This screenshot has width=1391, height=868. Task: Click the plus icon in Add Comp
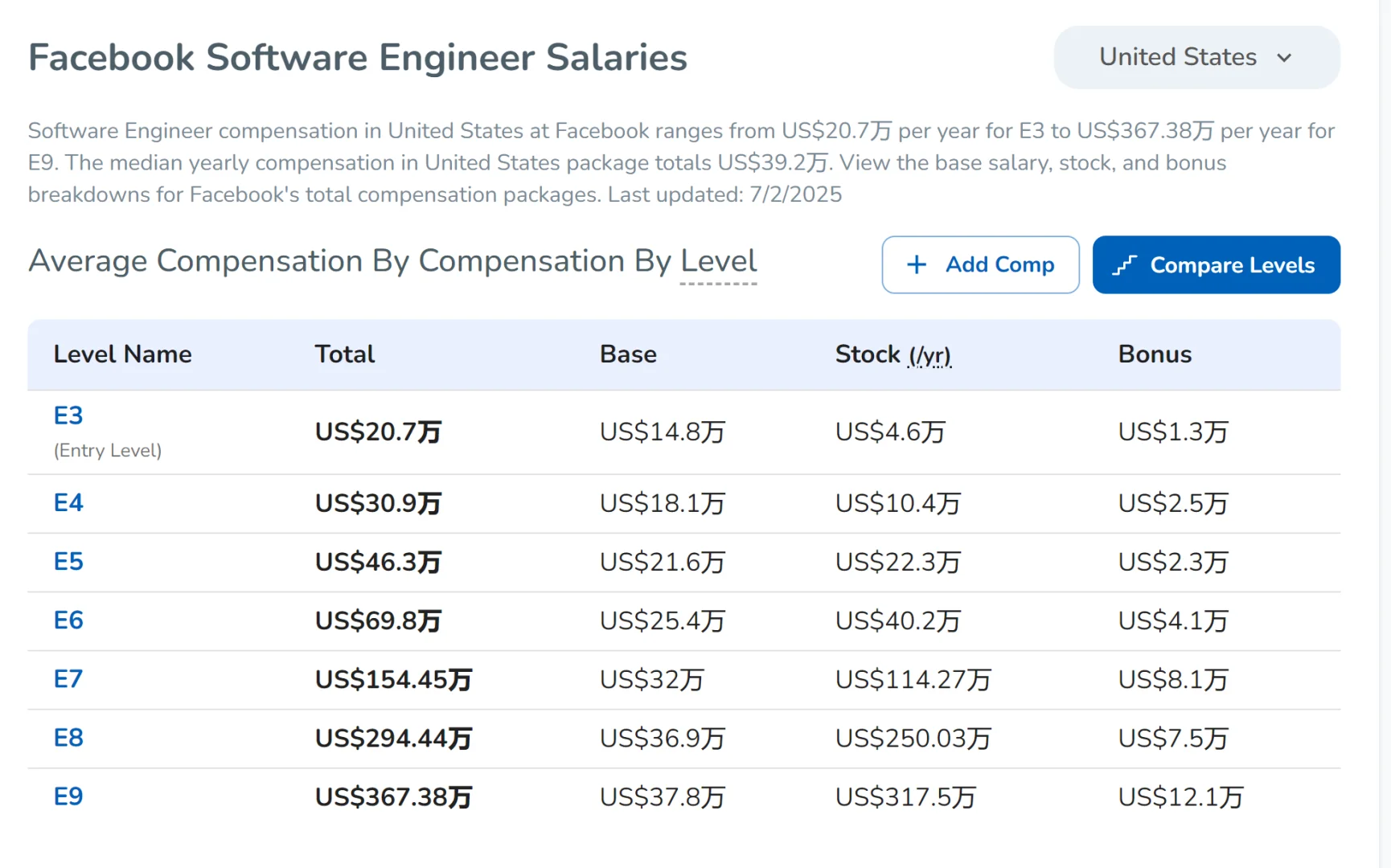point(917,264)
